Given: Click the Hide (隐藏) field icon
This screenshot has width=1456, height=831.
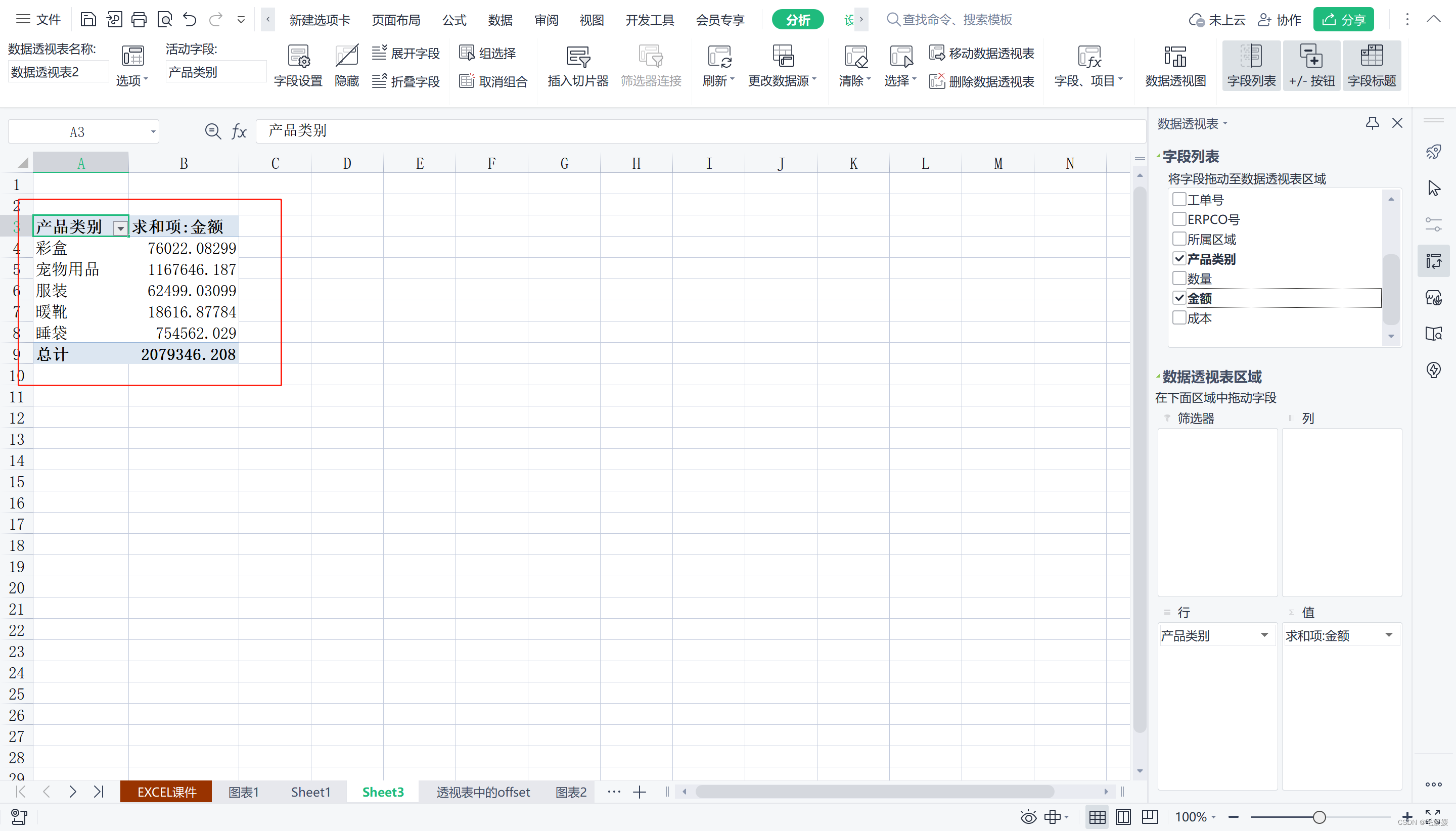Looking at the screenshot, I should [346, 66].
